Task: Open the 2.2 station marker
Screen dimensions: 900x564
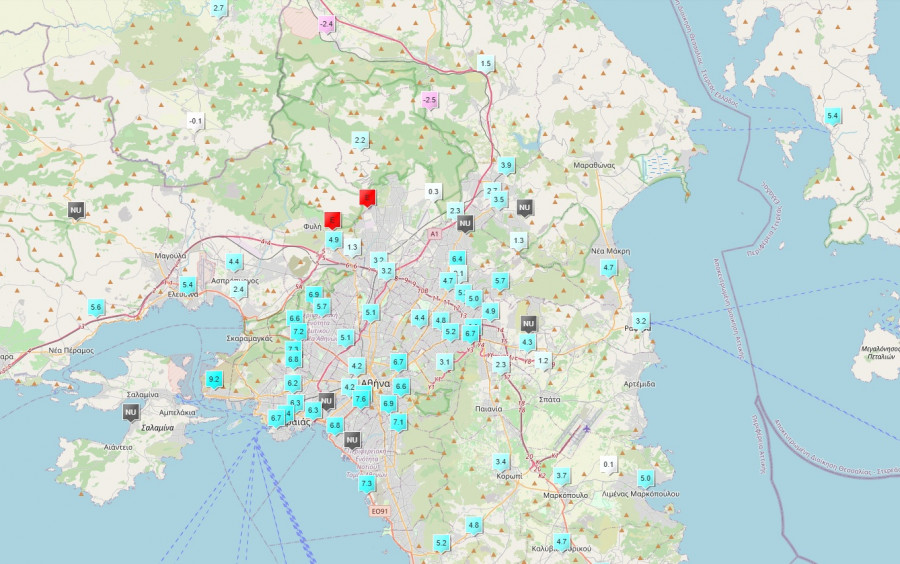Action: pos(360,139)
